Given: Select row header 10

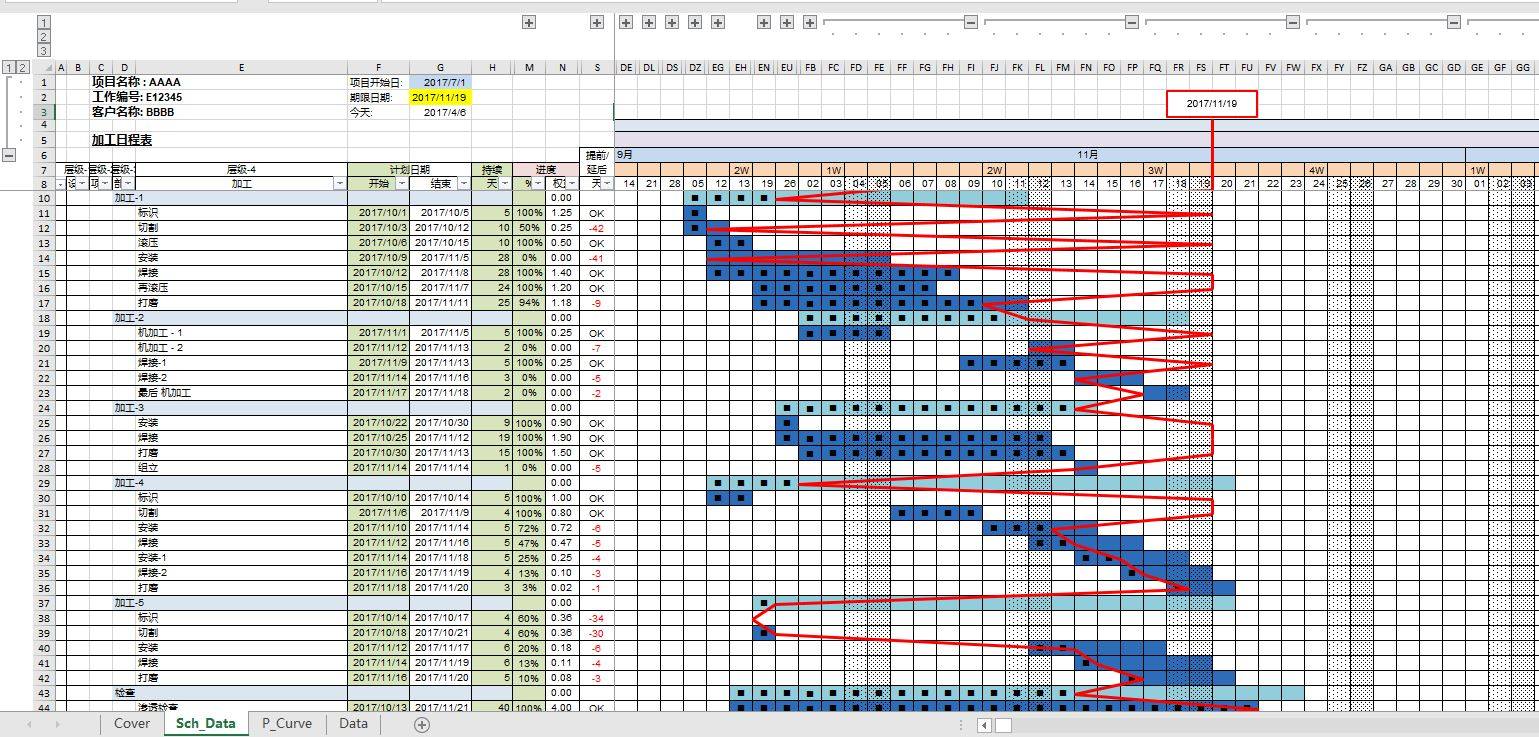Looking at the screenshot, I should pos(43,198).
